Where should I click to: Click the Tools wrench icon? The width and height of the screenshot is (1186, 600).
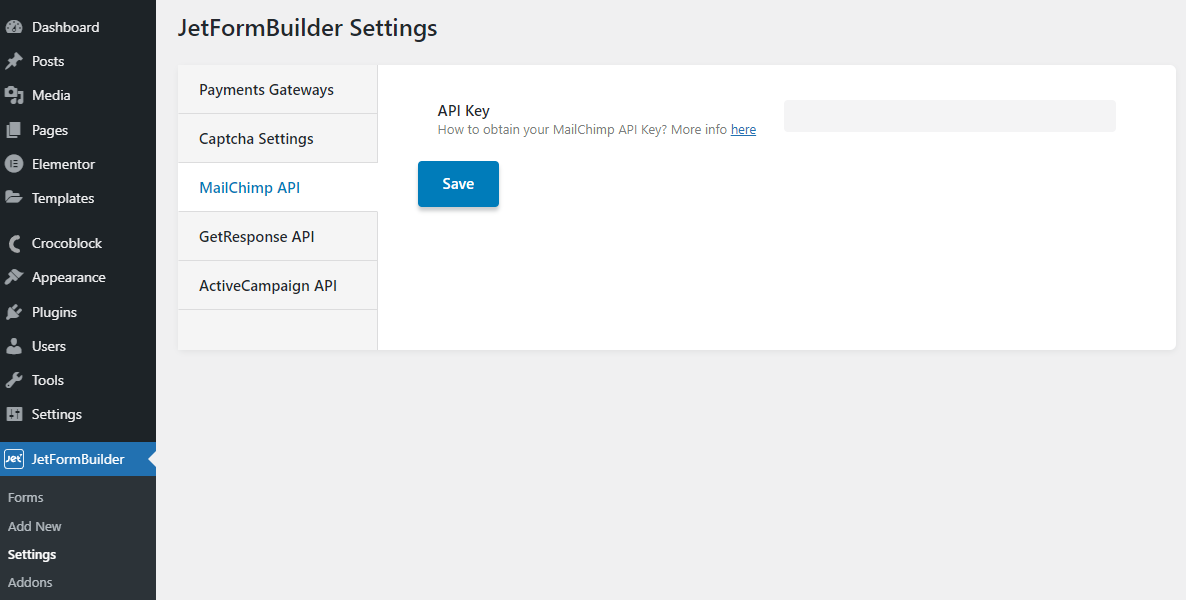[14, 380]
